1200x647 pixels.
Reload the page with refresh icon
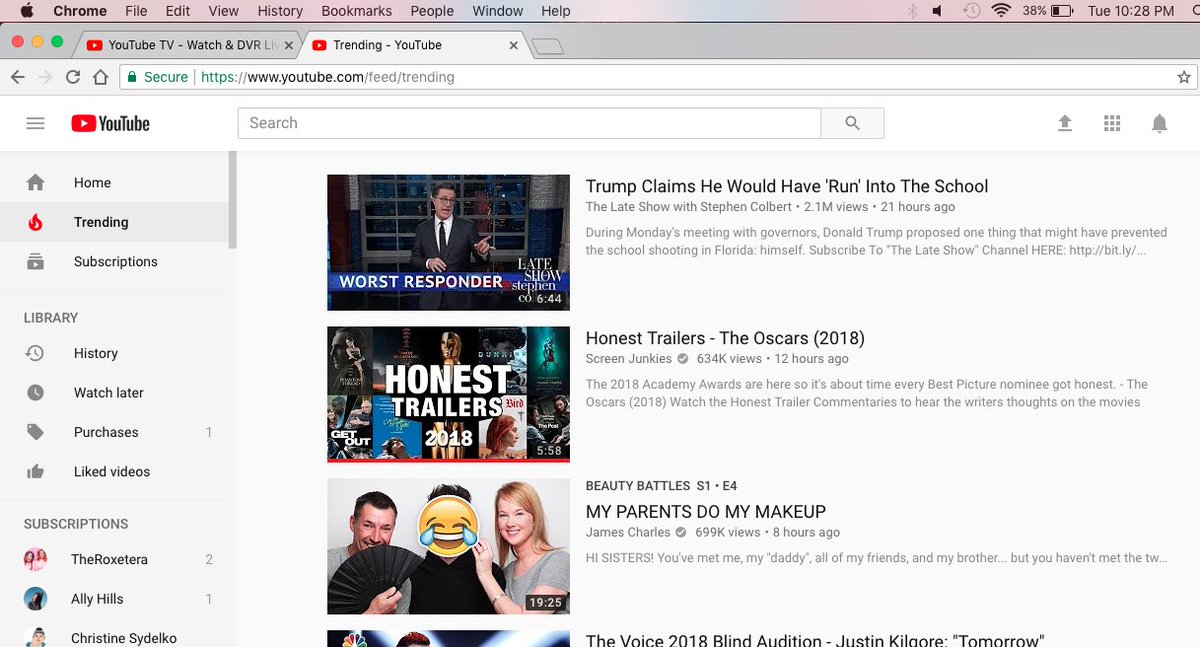click(73, 77)
